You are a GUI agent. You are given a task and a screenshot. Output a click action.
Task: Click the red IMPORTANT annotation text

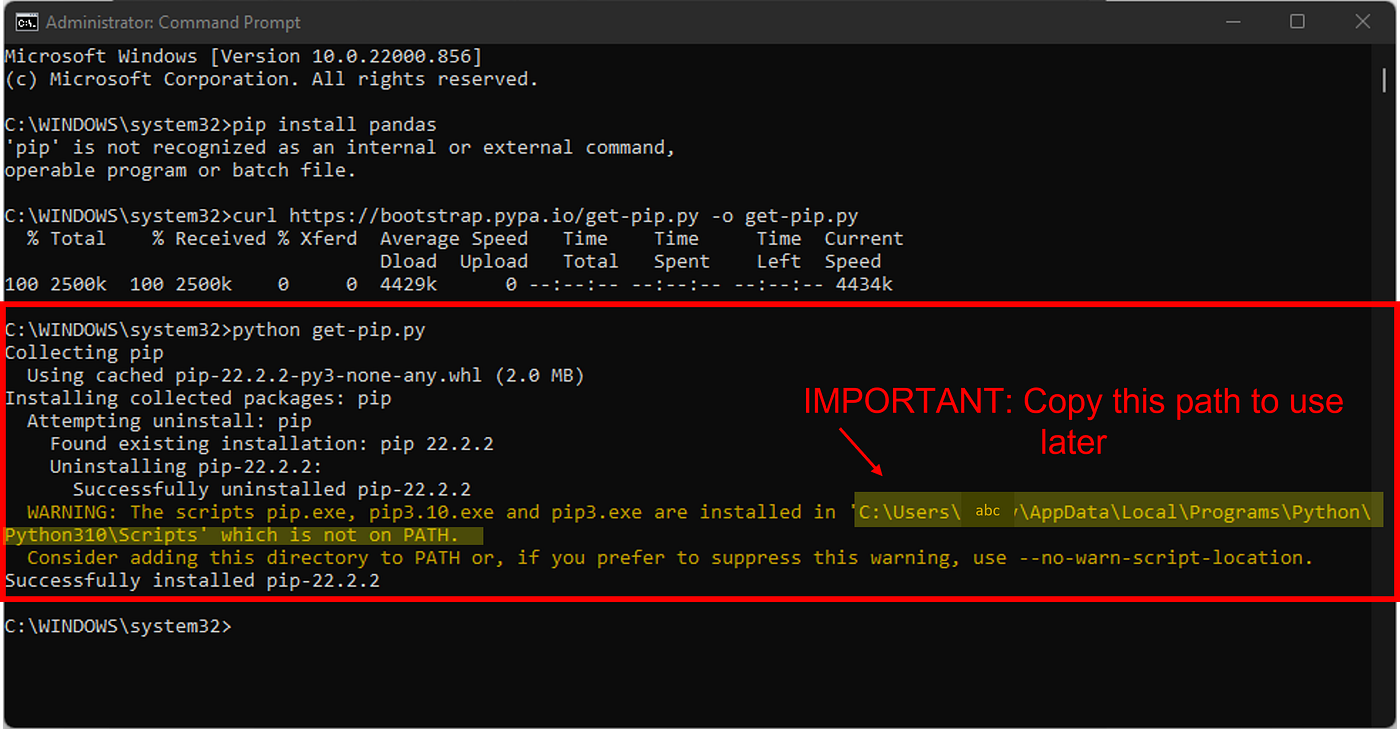point(1072,401)
